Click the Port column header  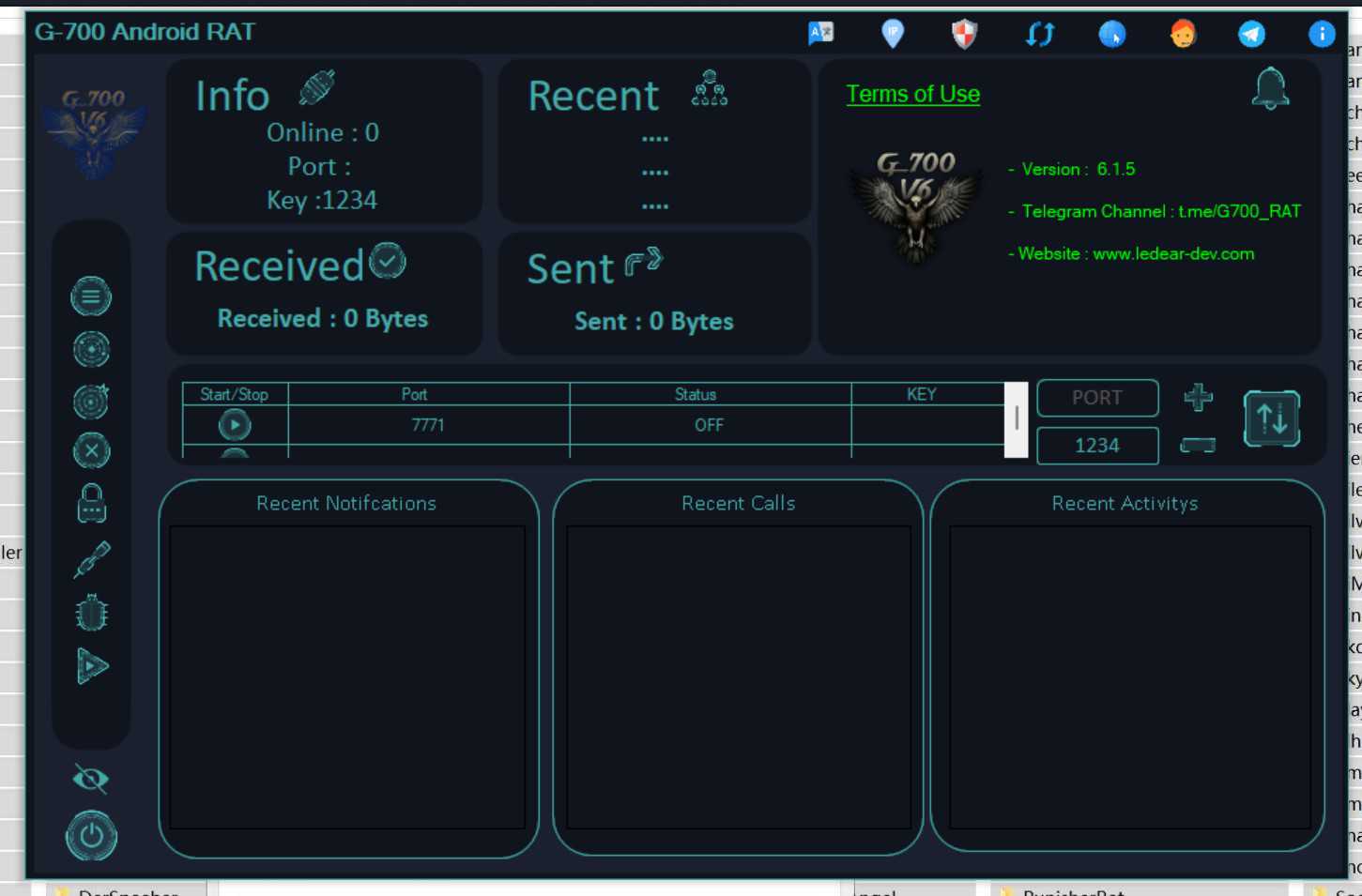tap(429, 395)
